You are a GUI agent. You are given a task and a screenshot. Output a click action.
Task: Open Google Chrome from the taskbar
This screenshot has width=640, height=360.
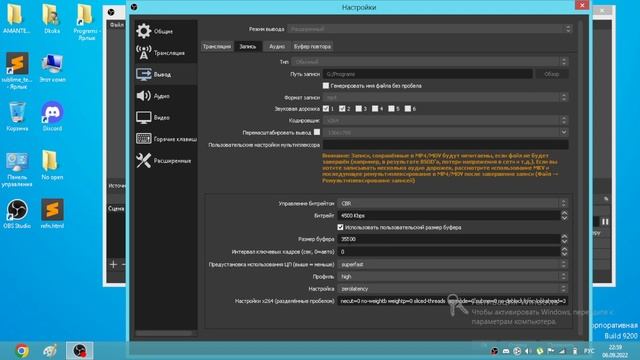point(22,351)
